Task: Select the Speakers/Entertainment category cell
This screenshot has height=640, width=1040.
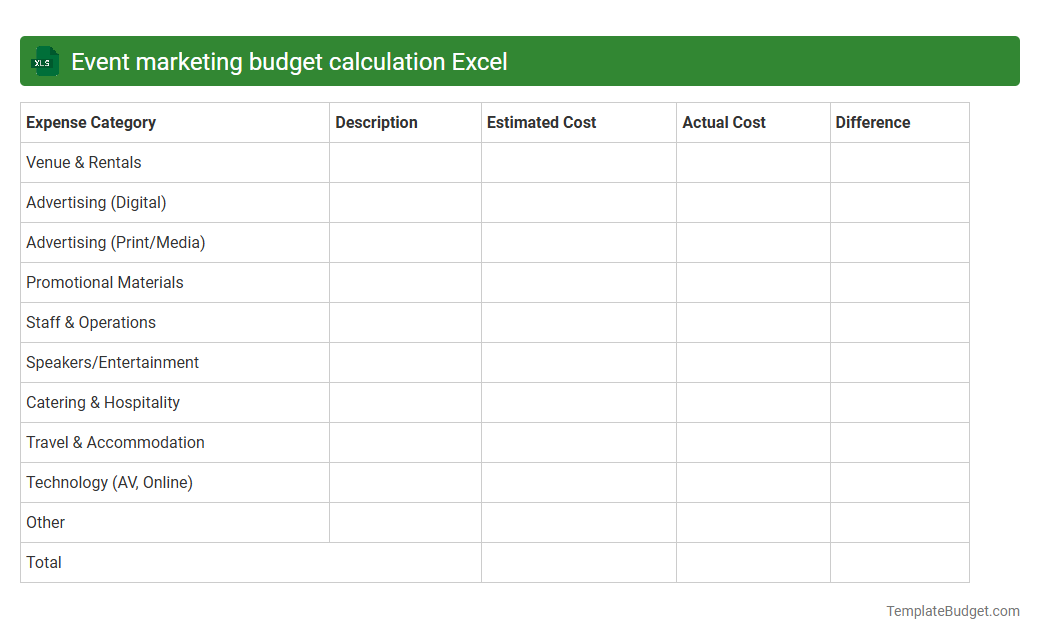Action: pyautogui.click(x=112, y=362)
